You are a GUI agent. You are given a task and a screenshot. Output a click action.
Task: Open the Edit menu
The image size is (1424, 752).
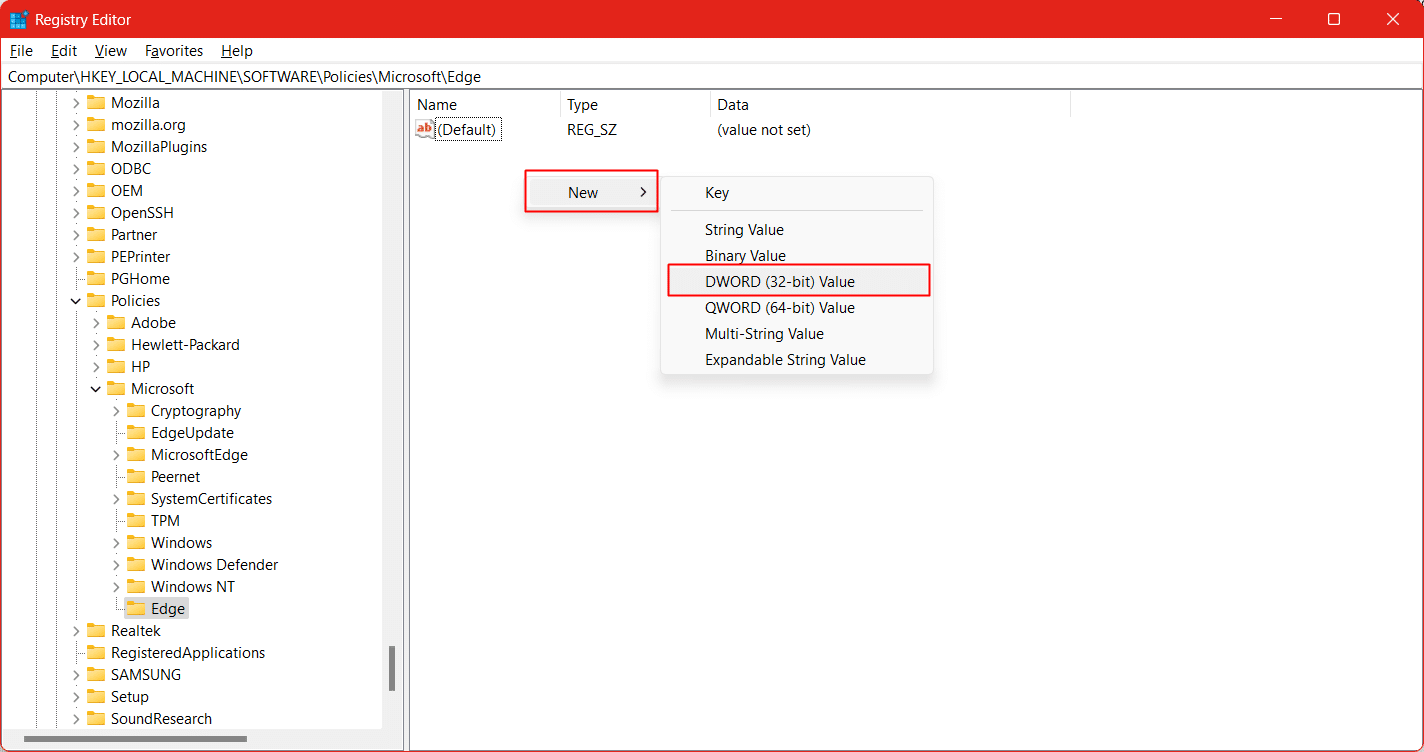click(64, 51)
